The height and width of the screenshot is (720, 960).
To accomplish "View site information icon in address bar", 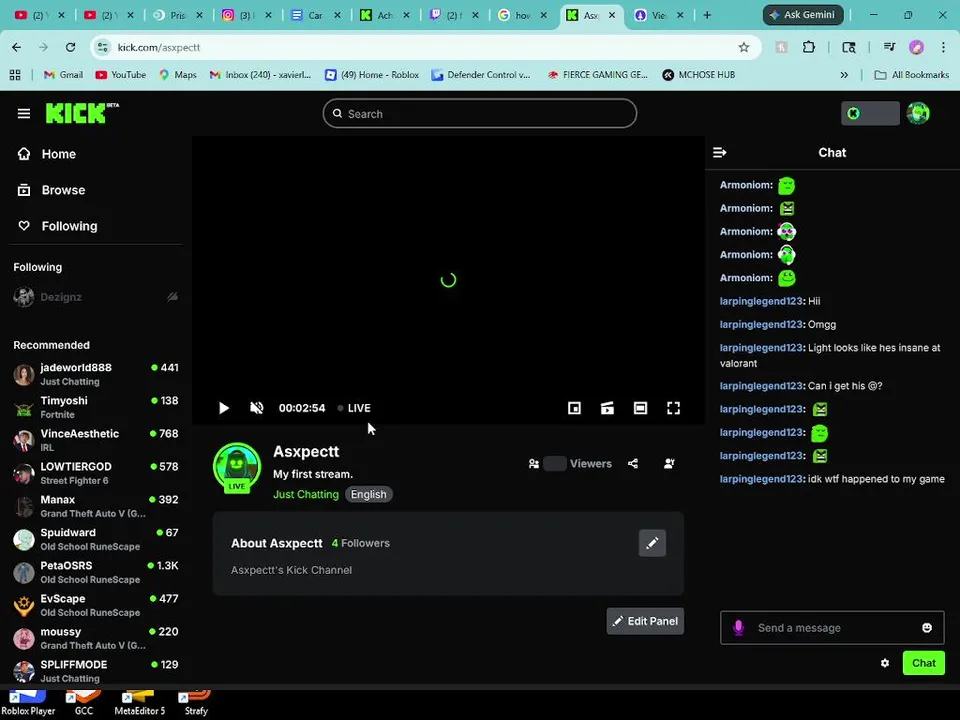I will coord(103,47).
